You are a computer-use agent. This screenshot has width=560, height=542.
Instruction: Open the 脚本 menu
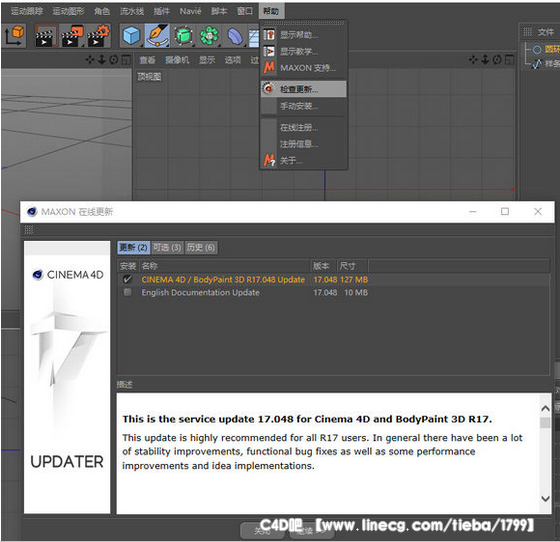[219, 11]
